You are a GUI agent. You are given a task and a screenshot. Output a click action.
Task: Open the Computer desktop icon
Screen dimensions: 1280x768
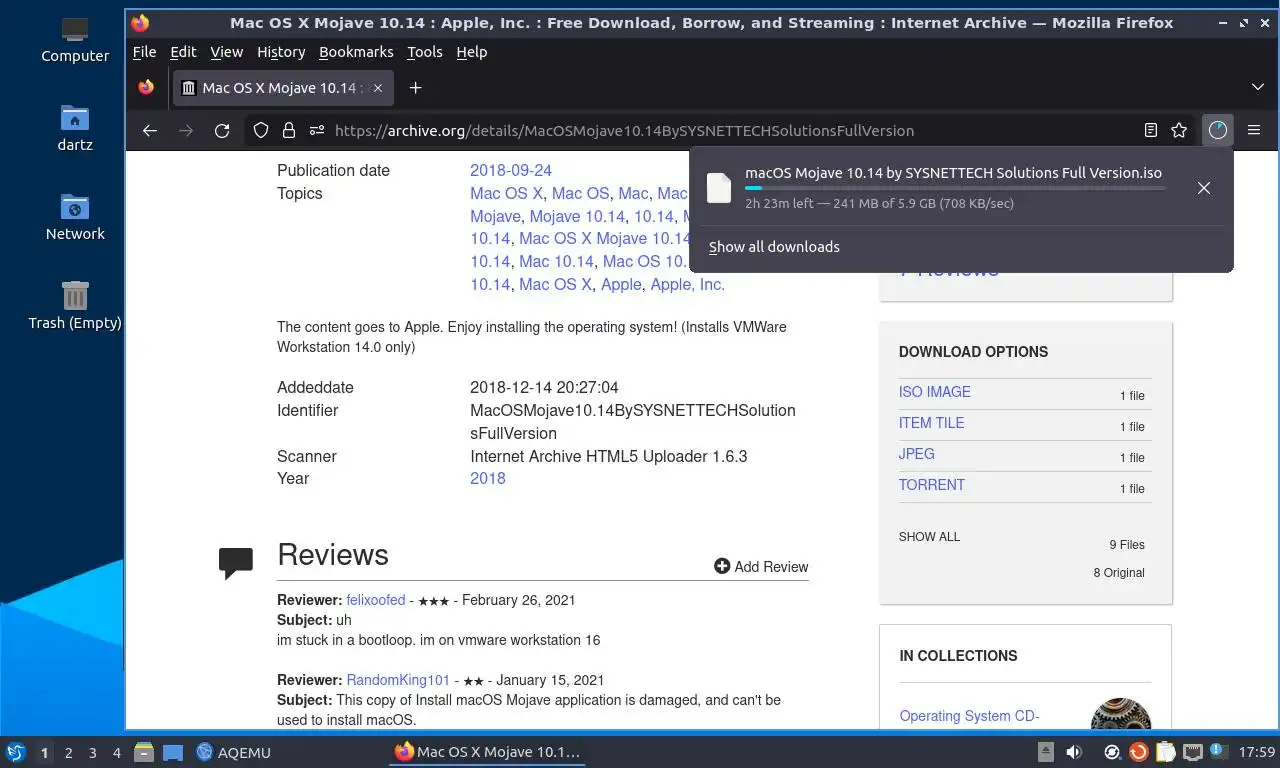click(75, 40)
